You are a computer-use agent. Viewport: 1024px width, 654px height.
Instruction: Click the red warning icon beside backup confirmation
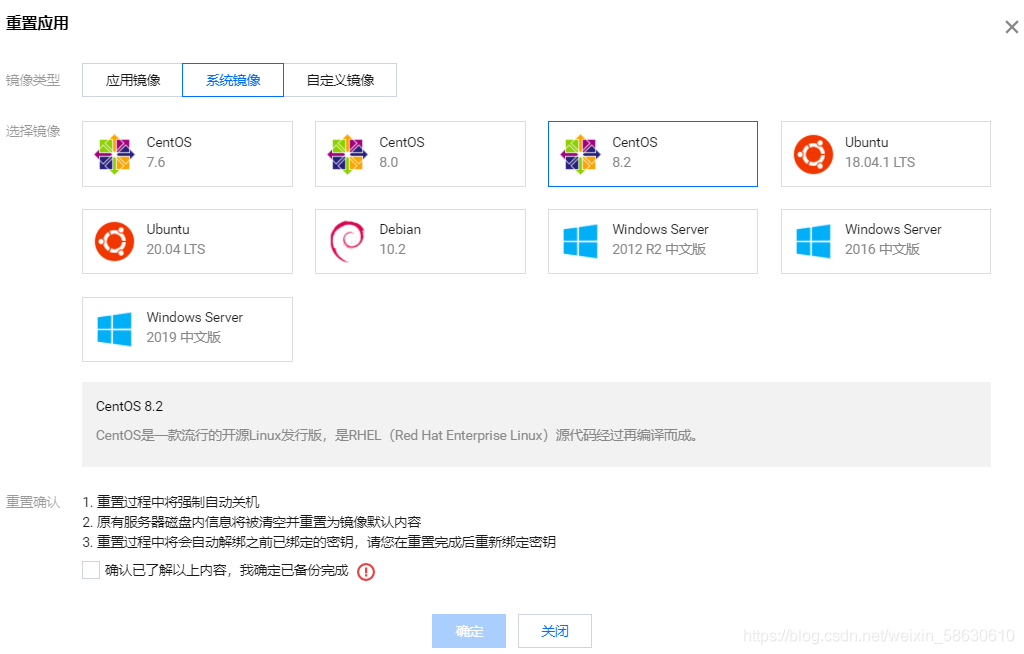[x=366, y=572]
